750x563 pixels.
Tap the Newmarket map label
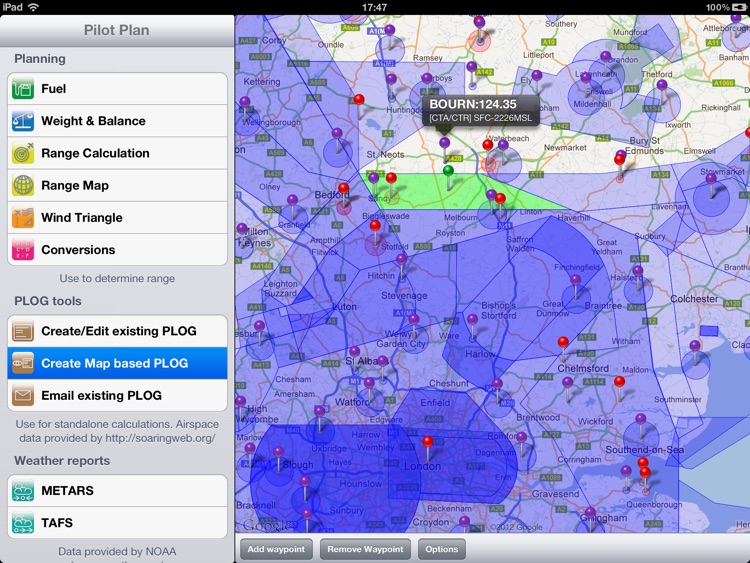pyautogui.click(x=565, y=148)
